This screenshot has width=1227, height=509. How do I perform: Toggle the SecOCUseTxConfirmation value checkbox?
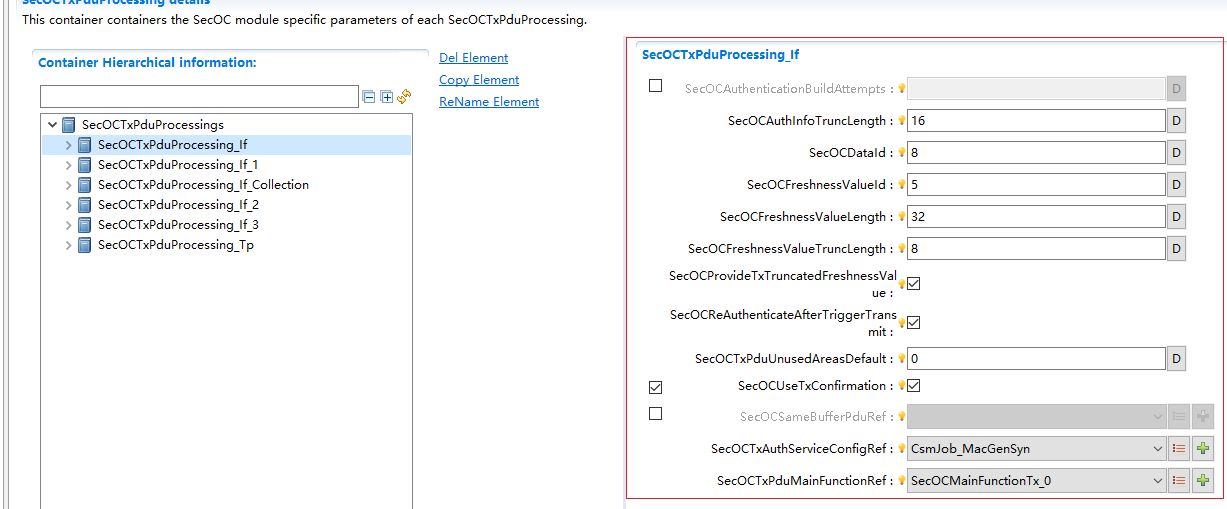pos(913,386)
